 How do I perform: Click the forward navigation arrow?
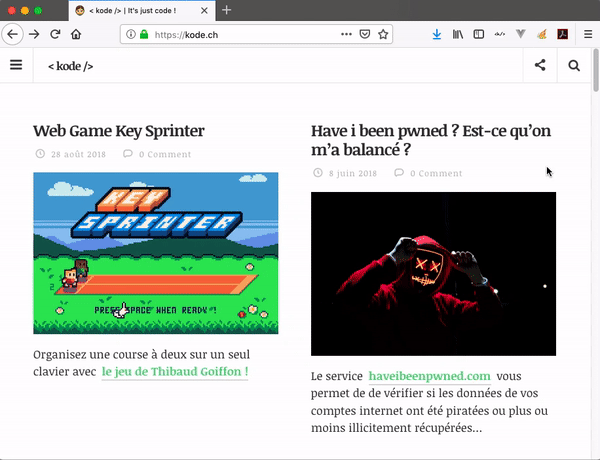(34, 34)
